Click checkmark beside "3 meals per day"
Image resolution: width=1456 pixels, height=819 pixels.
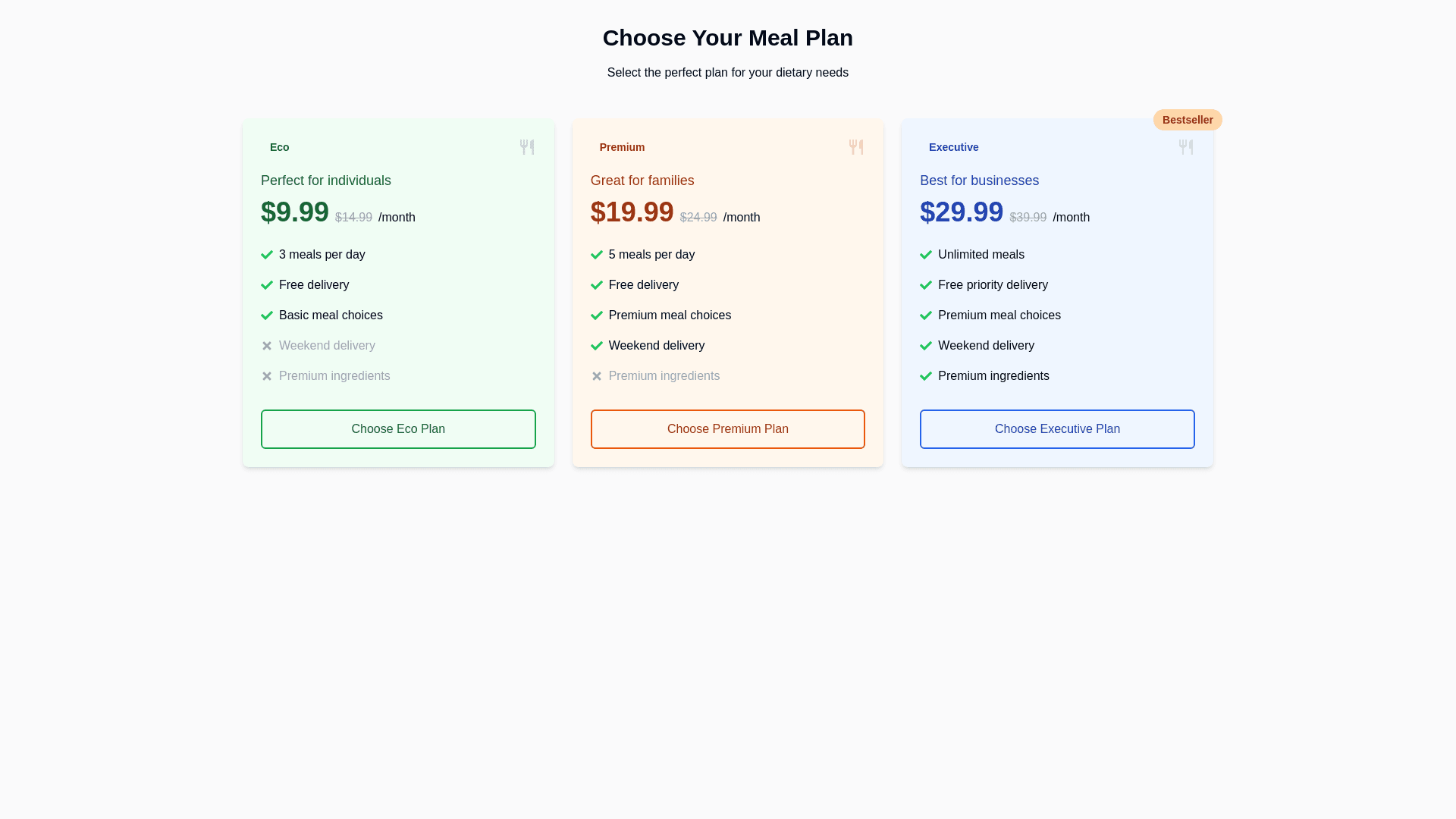click(x=267, y=255)
